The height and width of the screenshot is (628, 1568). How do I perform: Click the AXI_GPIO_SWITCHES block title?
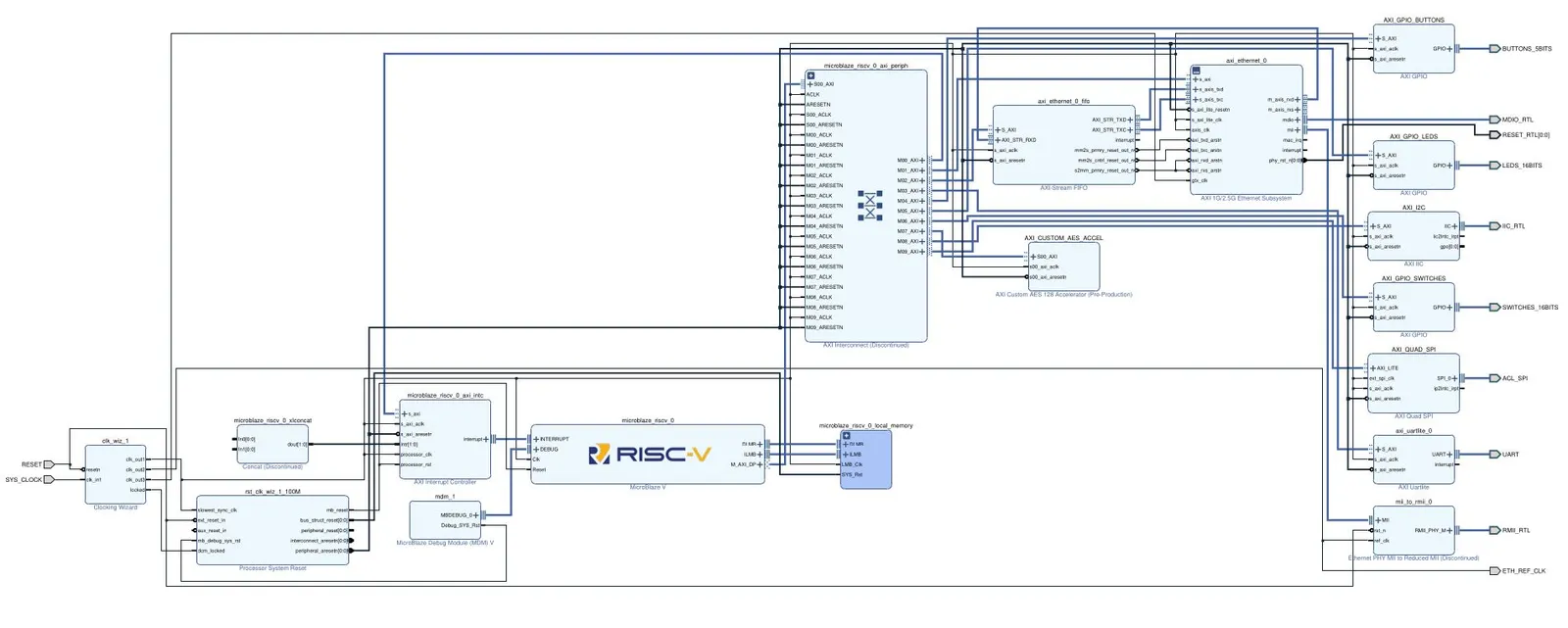tap(1413, 278)
